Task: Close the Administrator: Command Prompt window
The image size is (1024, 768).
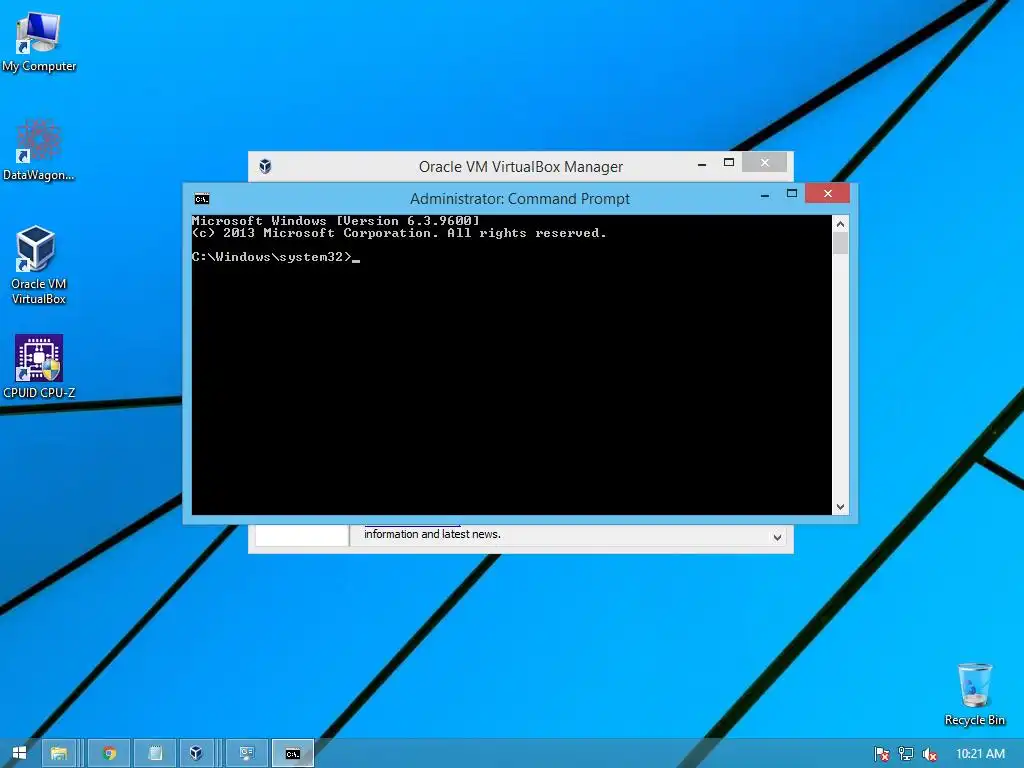Action: [827, 193]
